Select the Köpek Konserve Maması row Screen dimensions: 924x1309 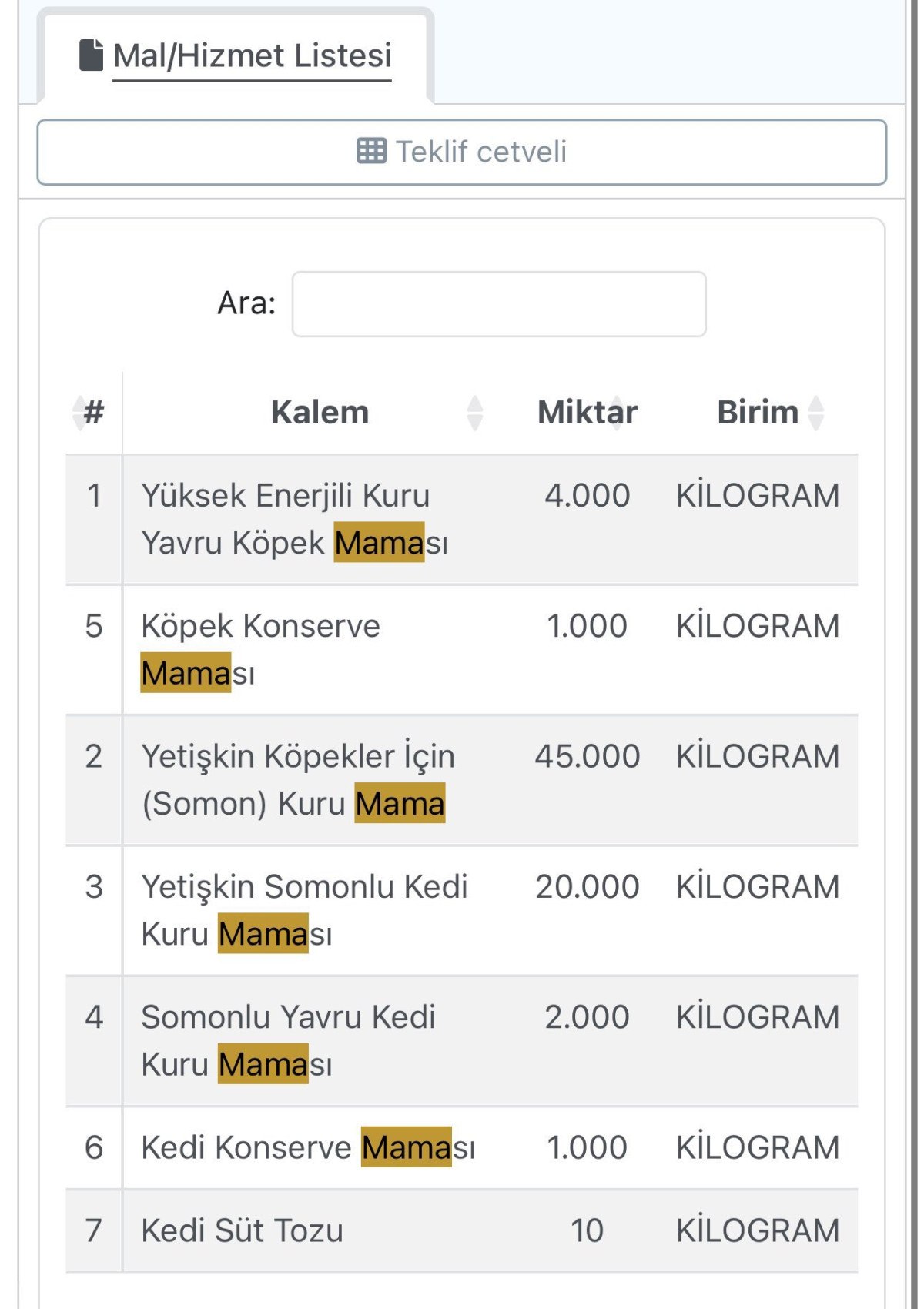[x=260, y=649]
